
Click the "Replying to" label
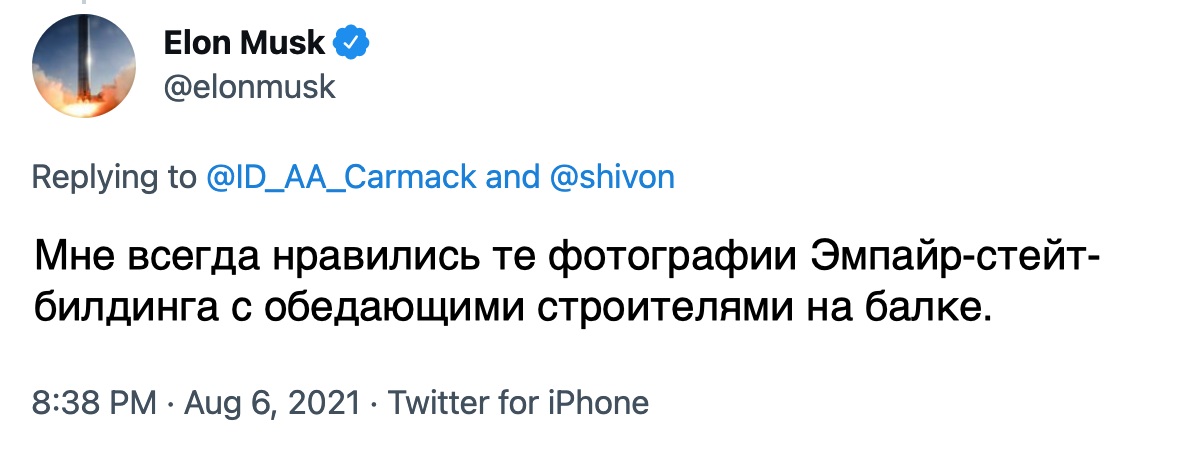click(113, 177)
